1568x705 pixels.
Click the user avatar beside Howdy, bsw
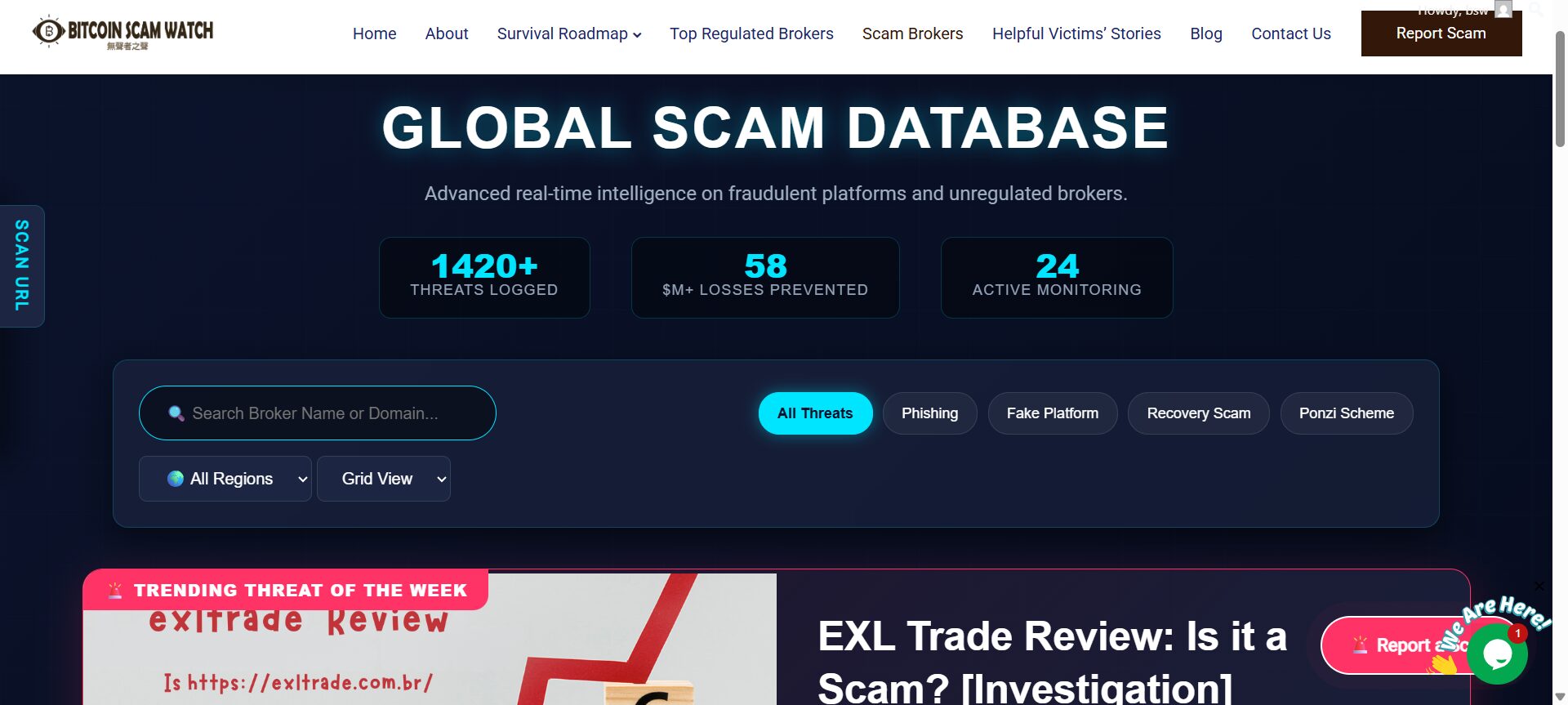(x=1503, y=8)
